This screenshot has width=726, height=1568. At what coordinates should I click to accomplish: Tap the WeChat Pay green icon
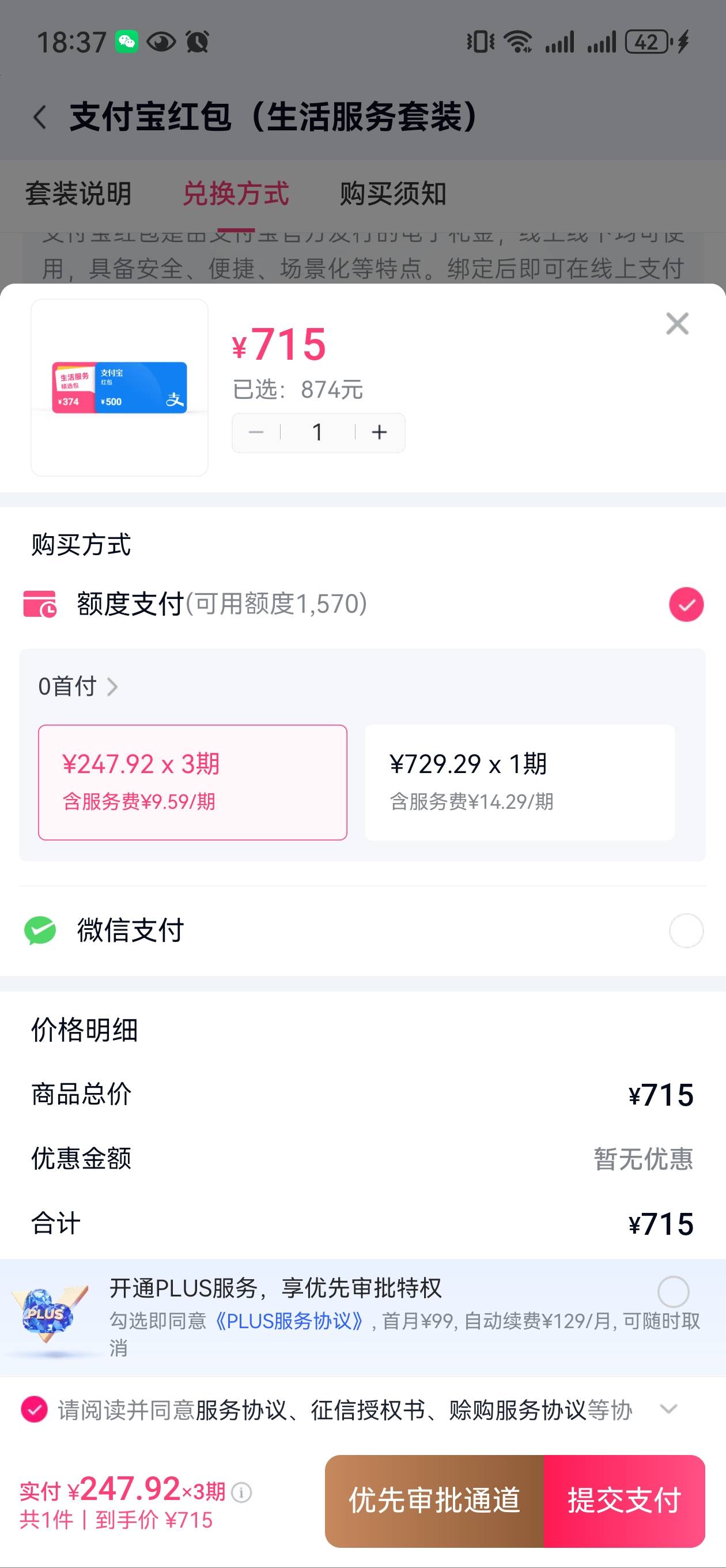click(x=40, y=930)
